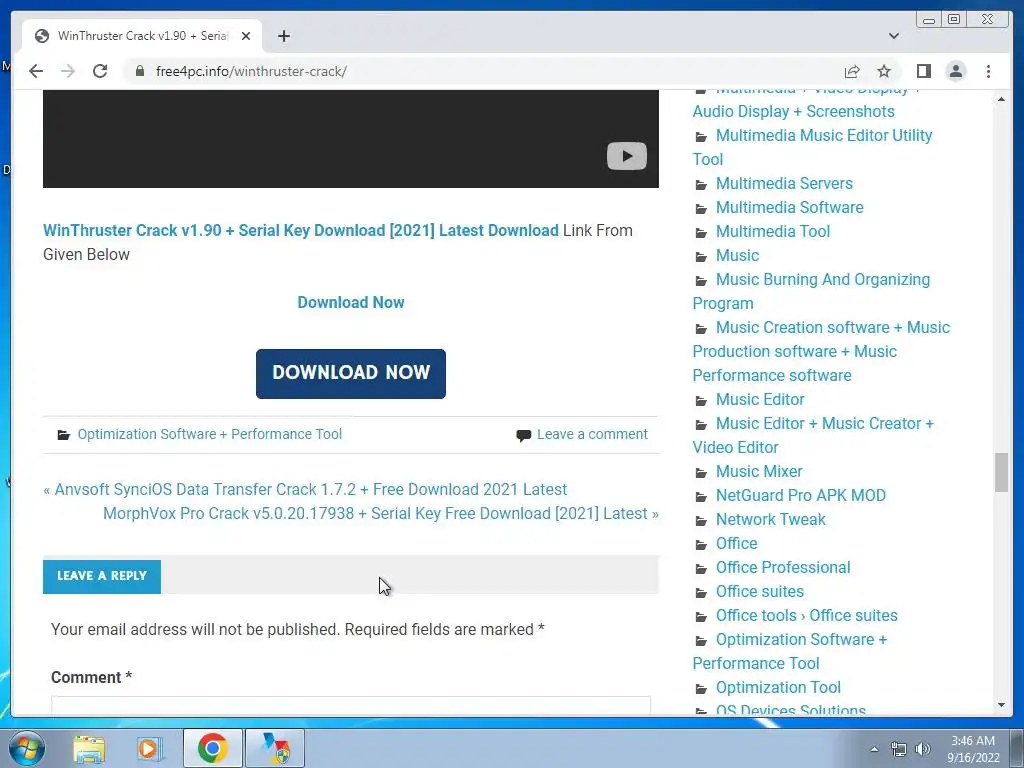Share this page icon

click(x=852, y=71)
